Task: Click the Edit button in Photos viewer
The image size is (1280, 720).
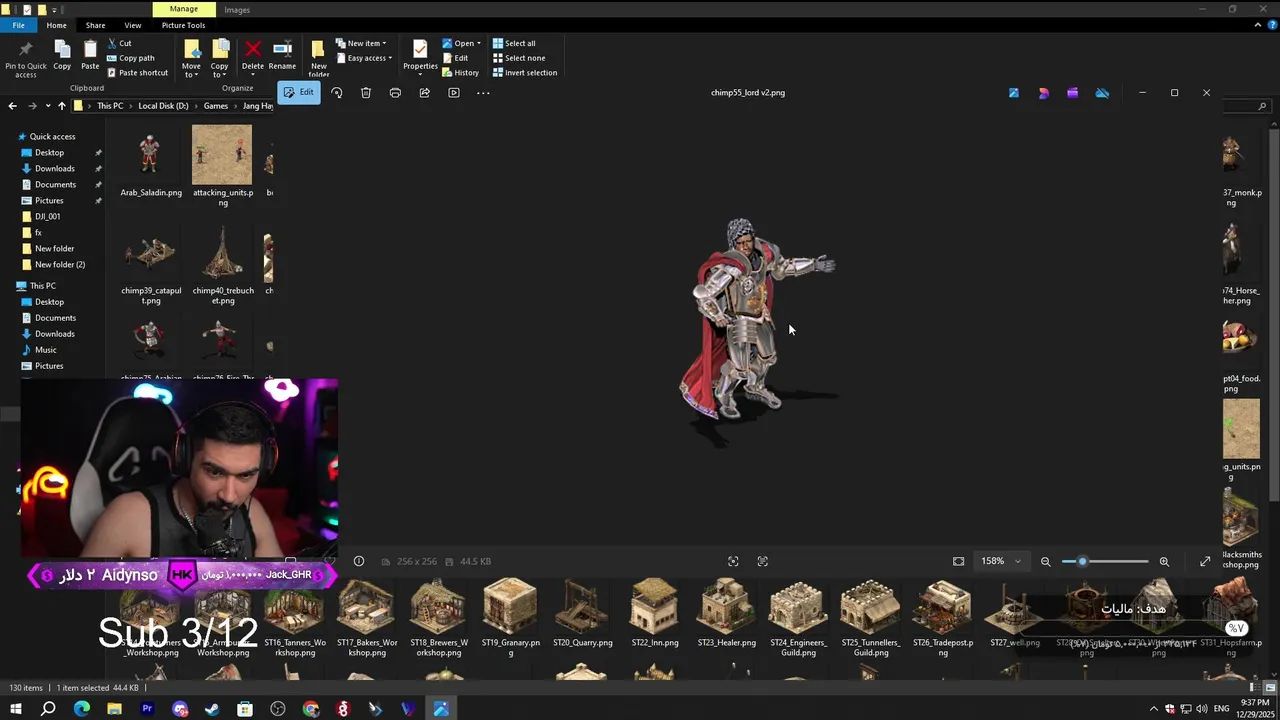Action: coord(298,92)
